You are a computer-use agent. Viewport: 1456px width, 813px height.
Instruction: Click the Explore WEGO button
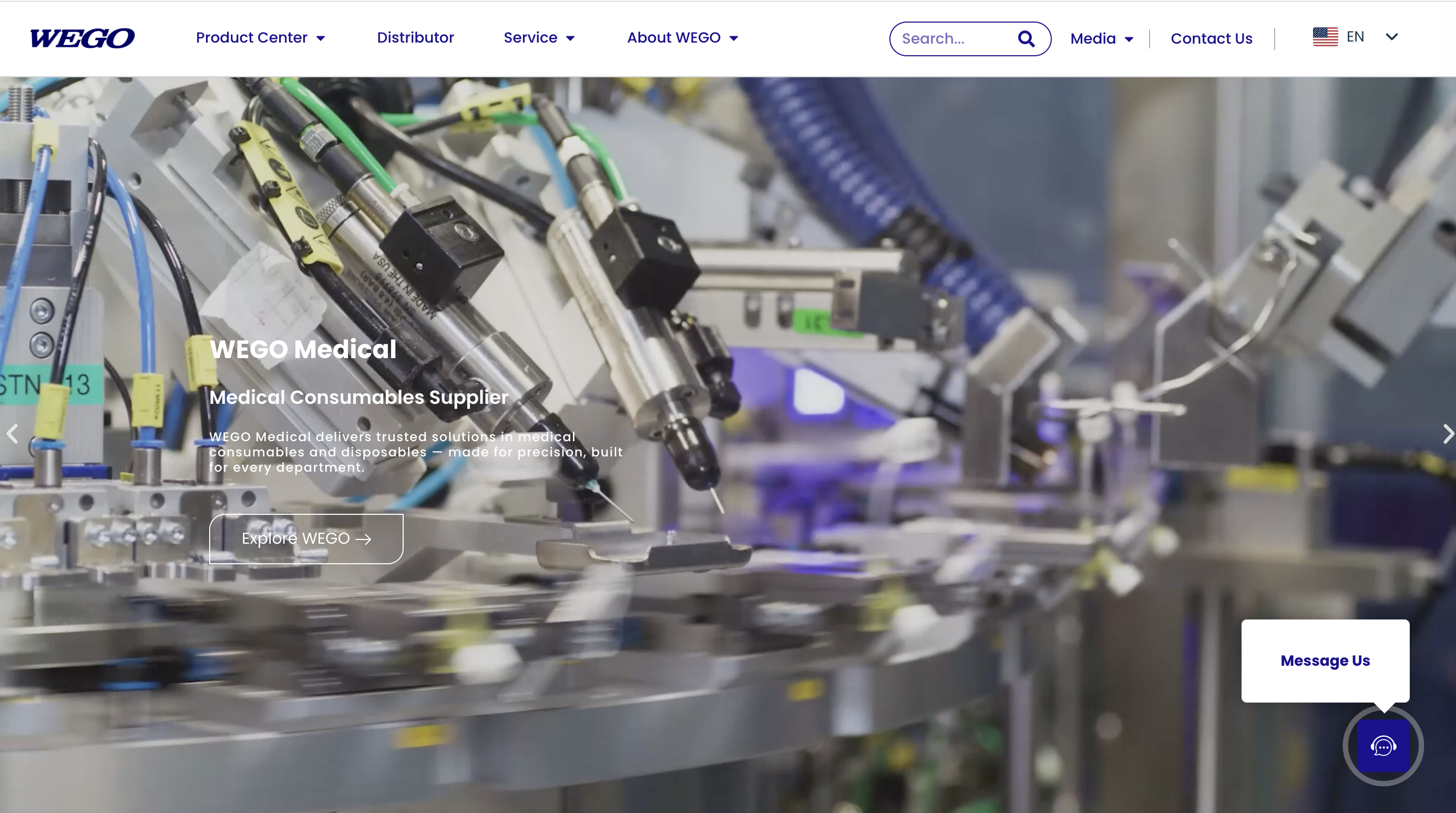pyautogui.click(x=306, y=539)
